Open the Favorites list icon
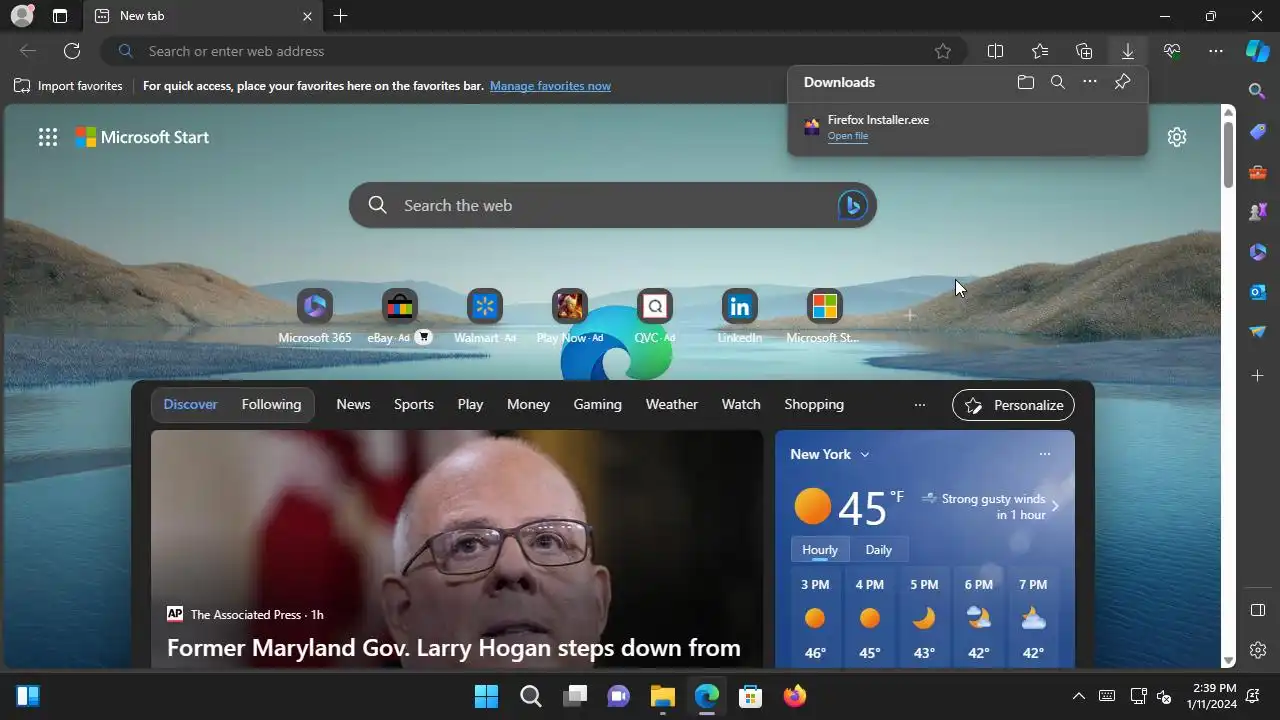The height and width of the screenshot is (720, 1280). click(x=1040, y=51)
